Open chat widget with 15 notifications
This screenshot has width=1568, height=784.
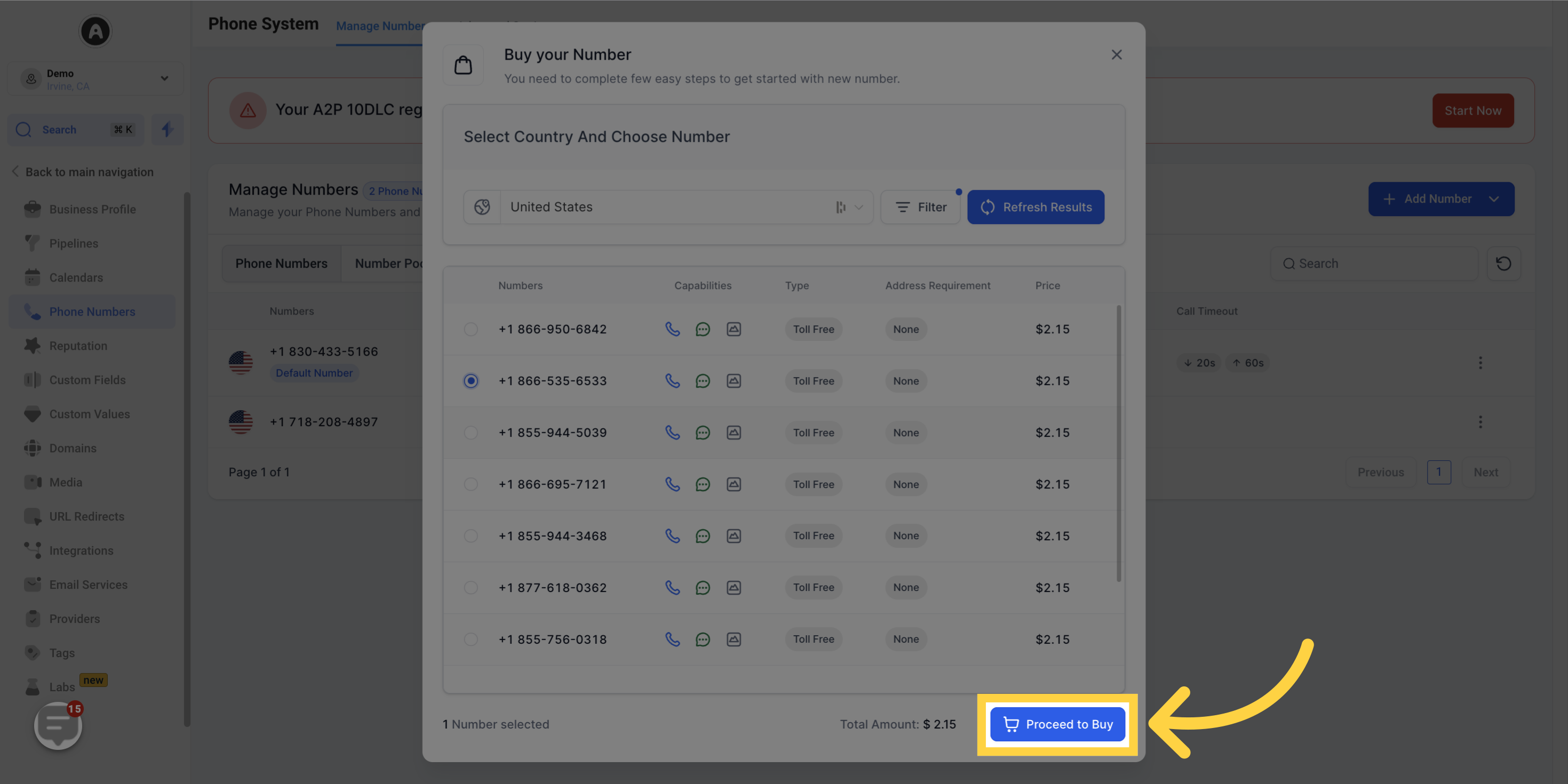point(59,725)
